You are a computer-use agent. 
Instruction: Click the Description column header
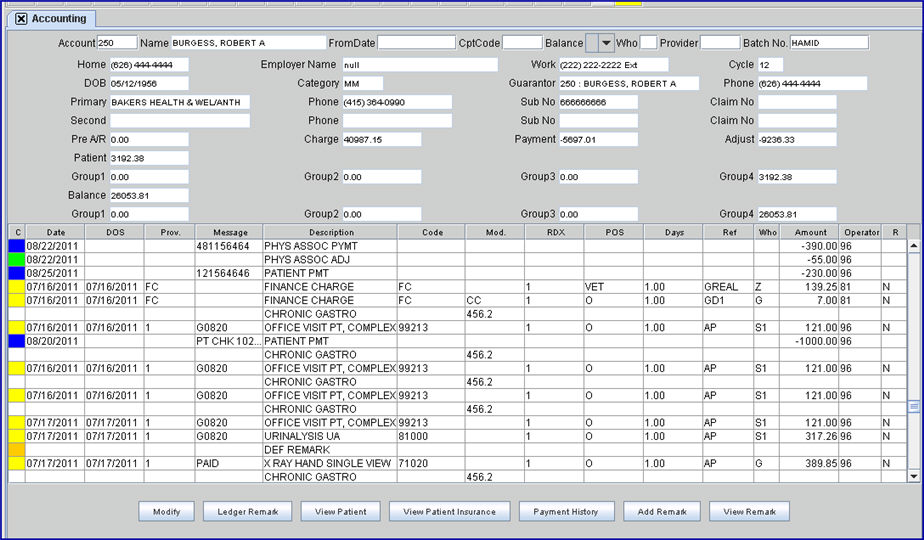coord(331,232)
